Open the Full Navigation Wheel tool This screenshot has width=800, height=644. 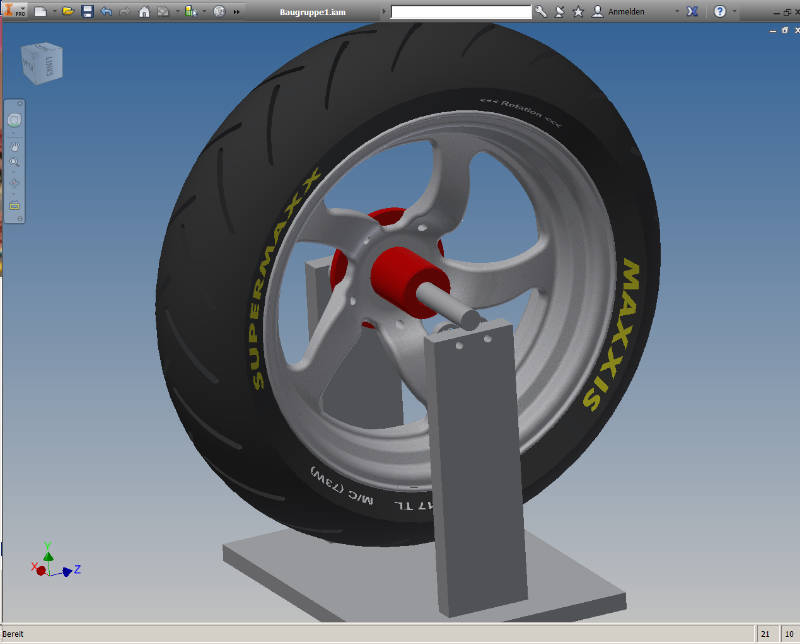[x=14, y=120]
